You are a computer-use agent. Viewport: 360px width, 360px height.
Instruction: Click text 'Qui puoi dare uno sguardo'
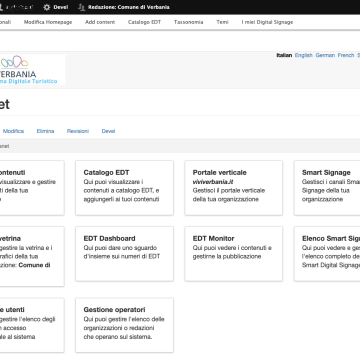click(120, 248)
